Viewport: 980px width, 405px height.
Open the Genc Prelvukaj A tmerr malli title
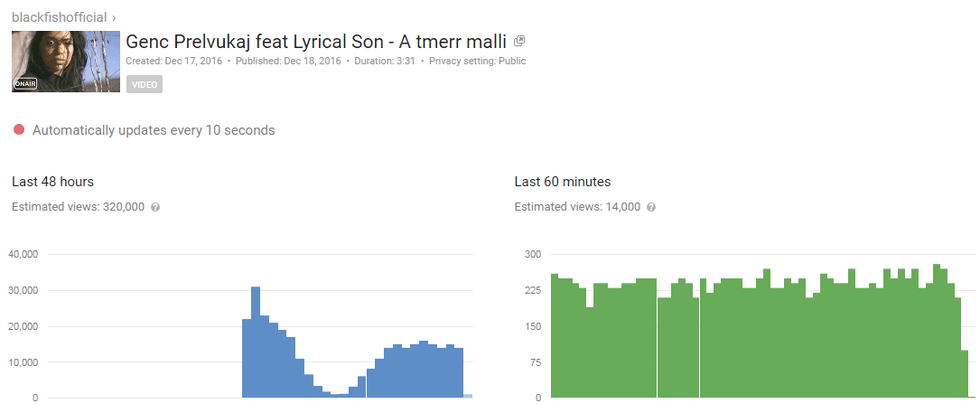coord(316,42)
